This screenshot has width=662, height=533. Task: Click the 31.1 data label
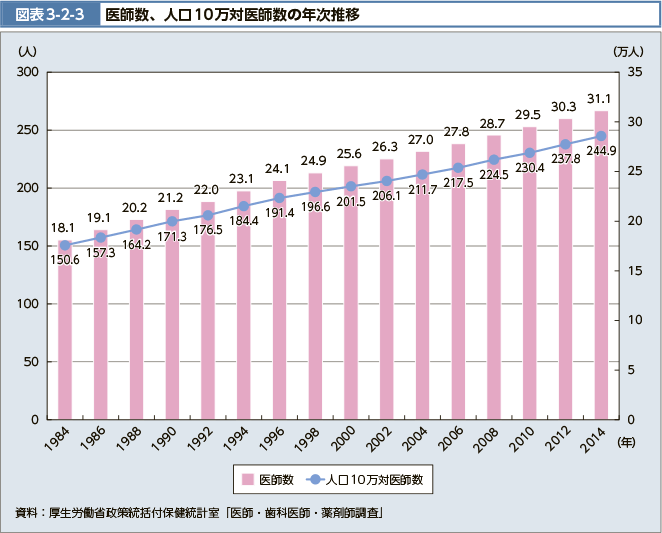tap(600, 99)
